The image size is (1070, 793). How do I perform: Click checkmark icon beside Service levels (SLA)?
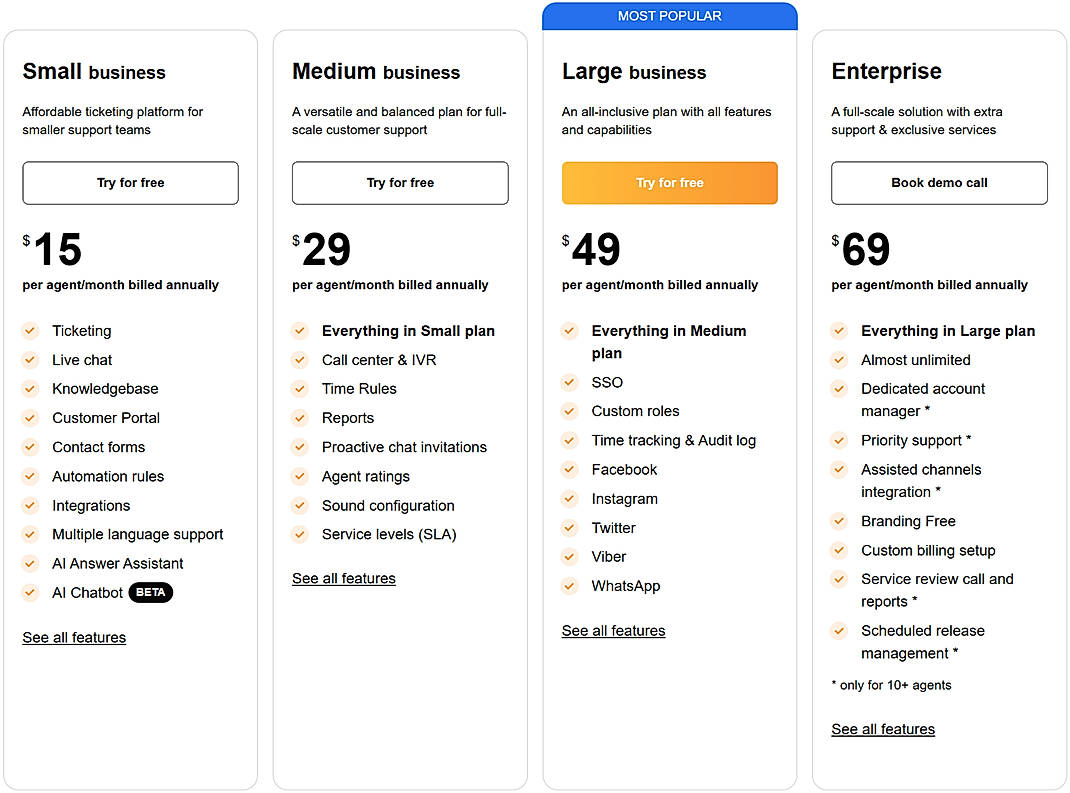(x=300, y=534)
